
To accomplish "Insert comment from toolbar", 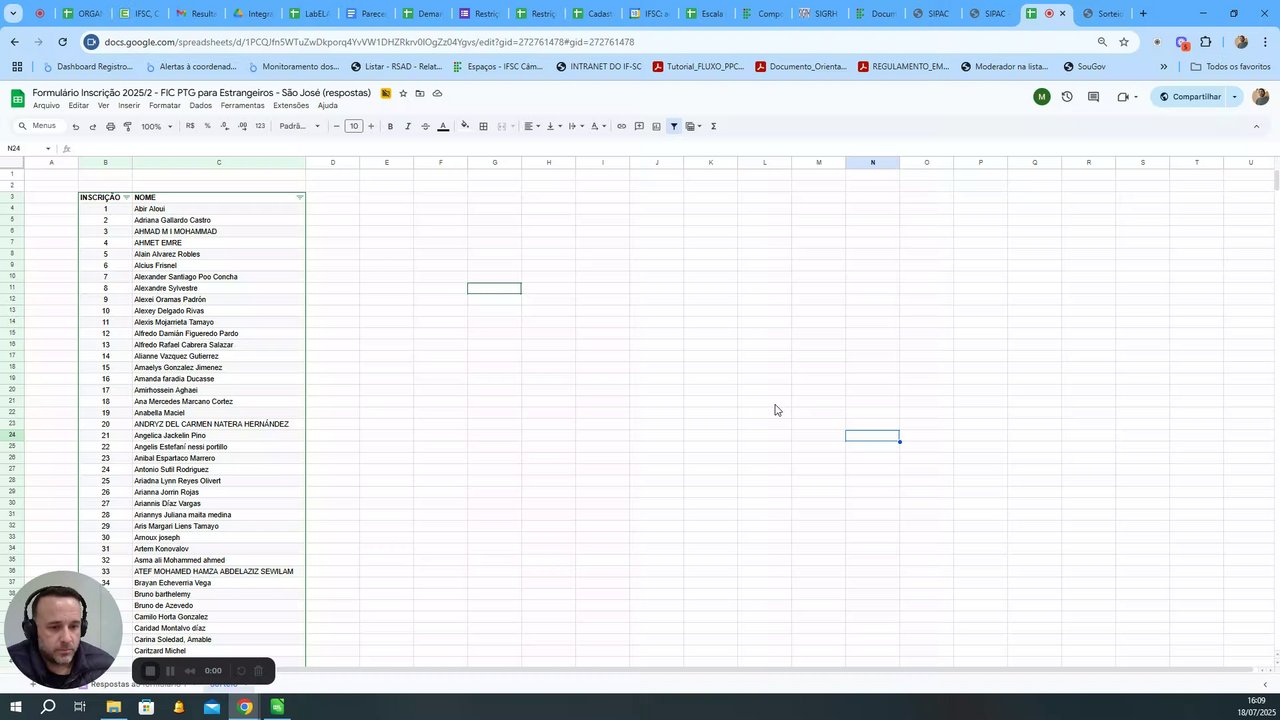I will pos(639,126).
